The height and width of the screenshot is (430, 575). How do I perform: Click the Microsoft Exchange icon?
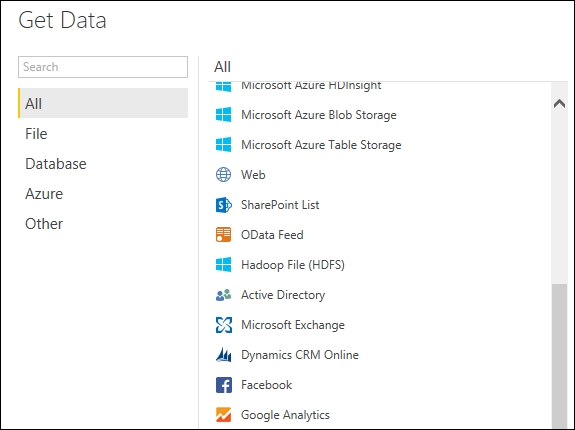[x=223, y=325]
